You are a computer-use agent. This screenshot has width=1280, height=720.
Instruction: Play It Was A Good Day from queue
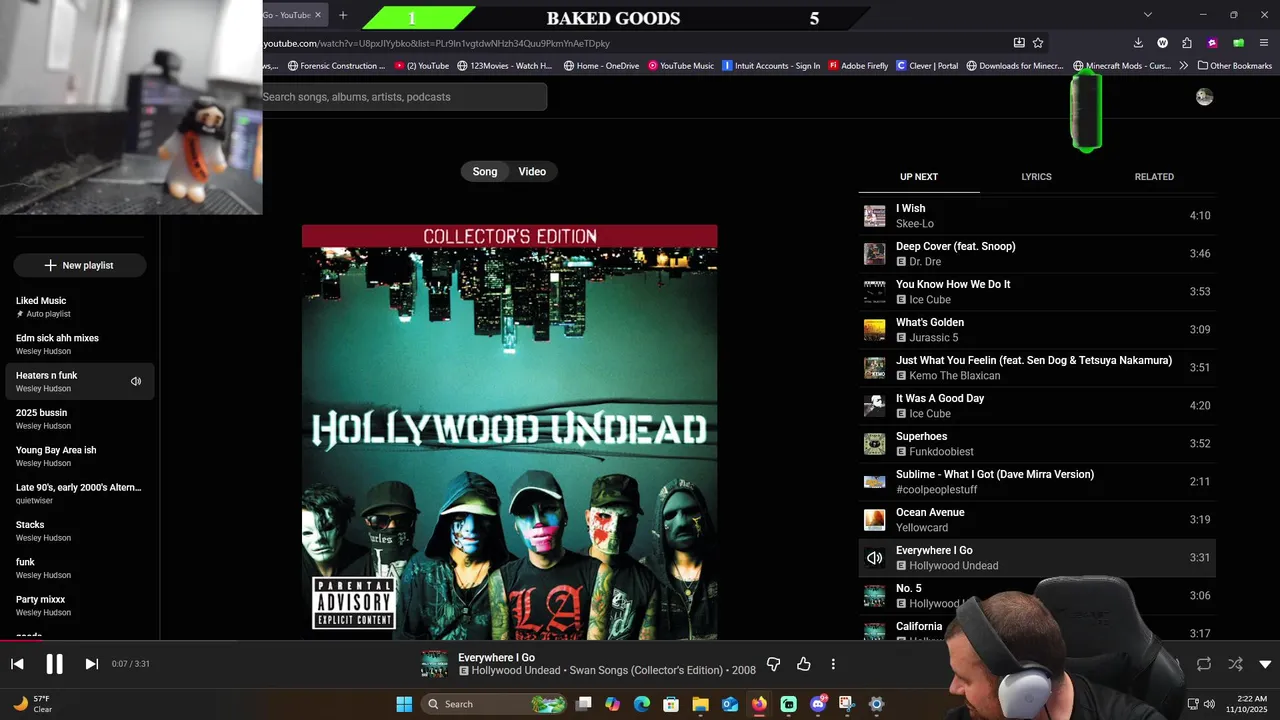pyautogui.click(x=1037, y=406)
